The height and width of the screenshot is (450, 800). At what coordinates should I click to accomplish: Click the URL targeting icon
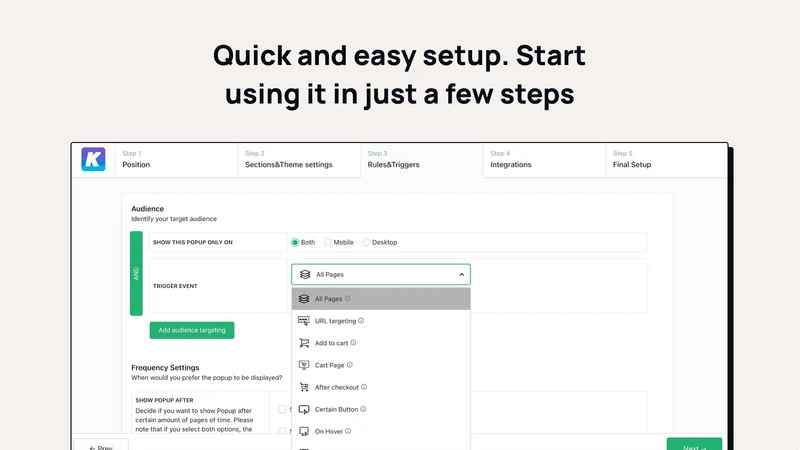pyautogui.click(x=304, y=321)
